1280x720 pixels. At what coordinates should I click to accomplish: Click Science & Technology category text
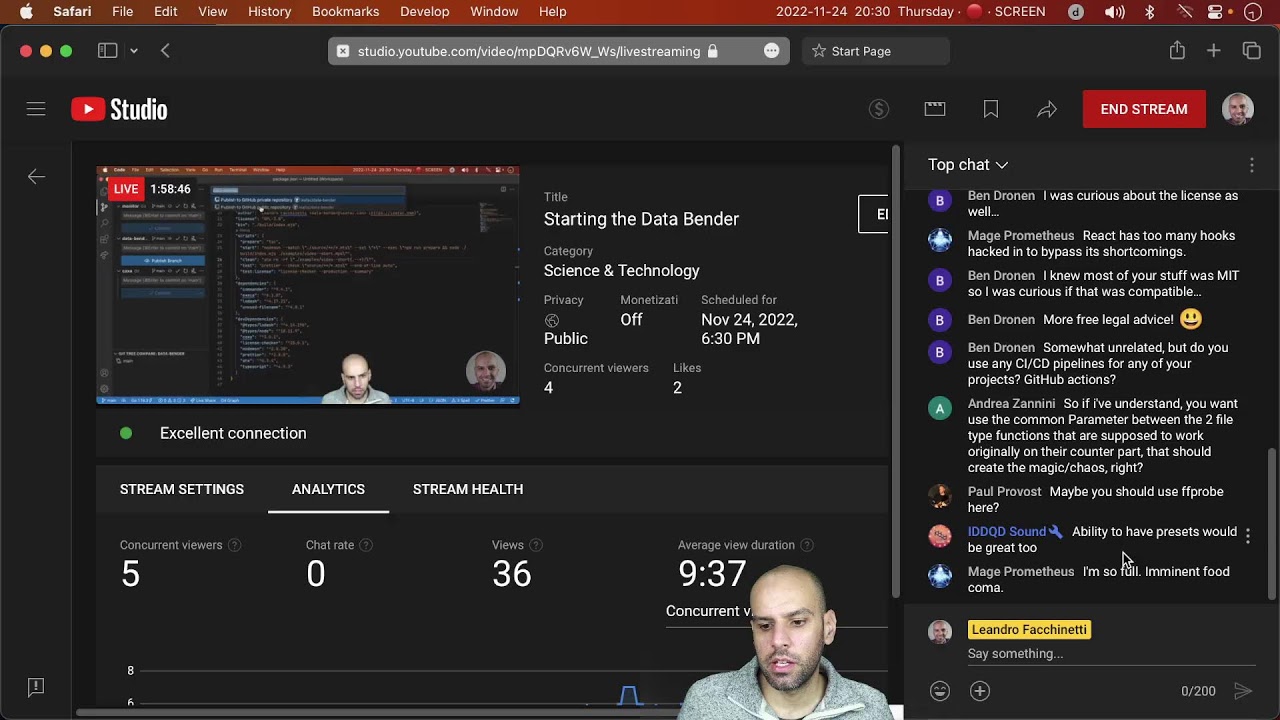621,271
